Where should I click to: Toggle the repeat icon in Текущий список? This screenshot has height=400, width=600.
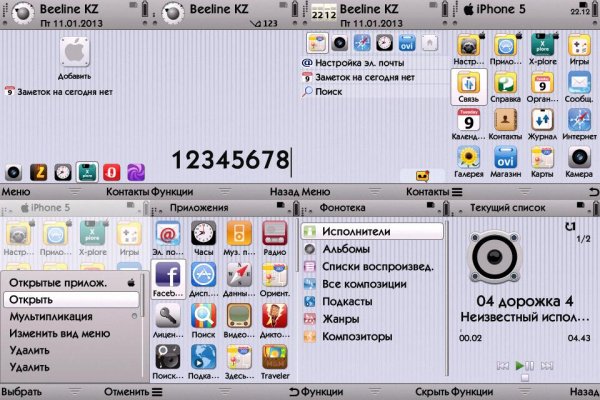[x=571, y=227]
